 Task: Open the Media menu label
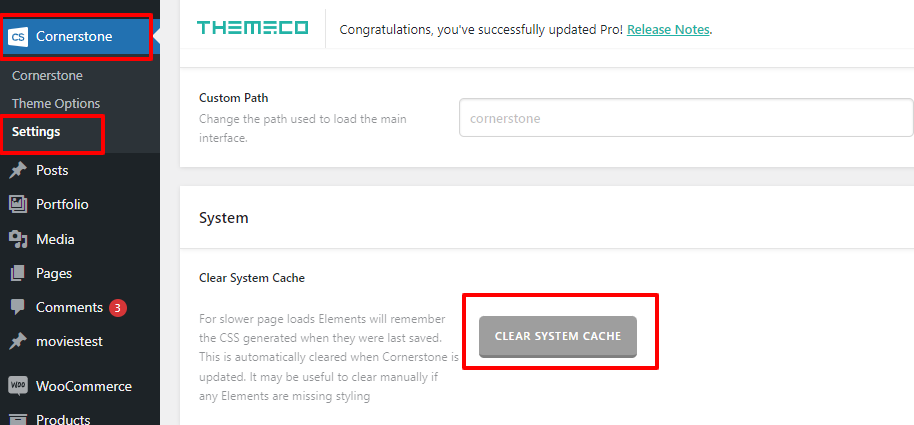click(x=55, y=239)
